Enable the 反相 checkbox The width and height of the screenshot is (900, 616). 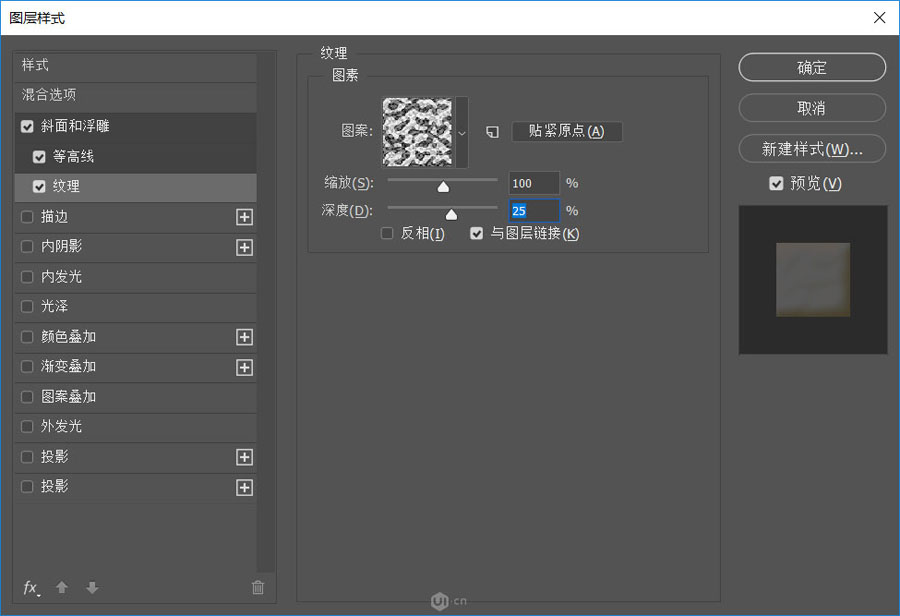point(387,233)
